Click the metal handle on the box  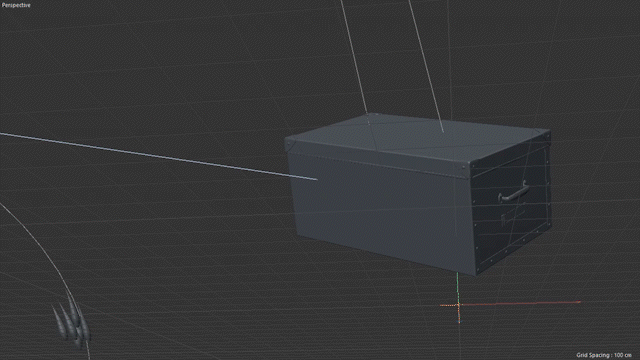[x=513, y=192]
